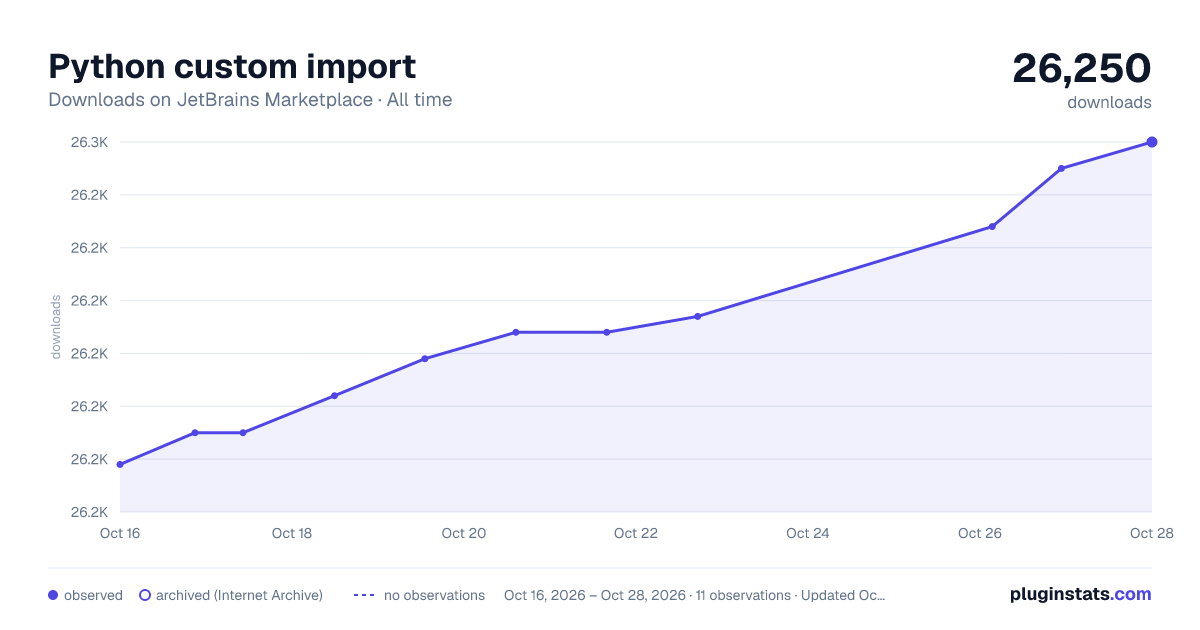Select the data point between Oct 26 and Oct 28
This screenshot has width=1200, height=630.
click(x=1061, y=168)
